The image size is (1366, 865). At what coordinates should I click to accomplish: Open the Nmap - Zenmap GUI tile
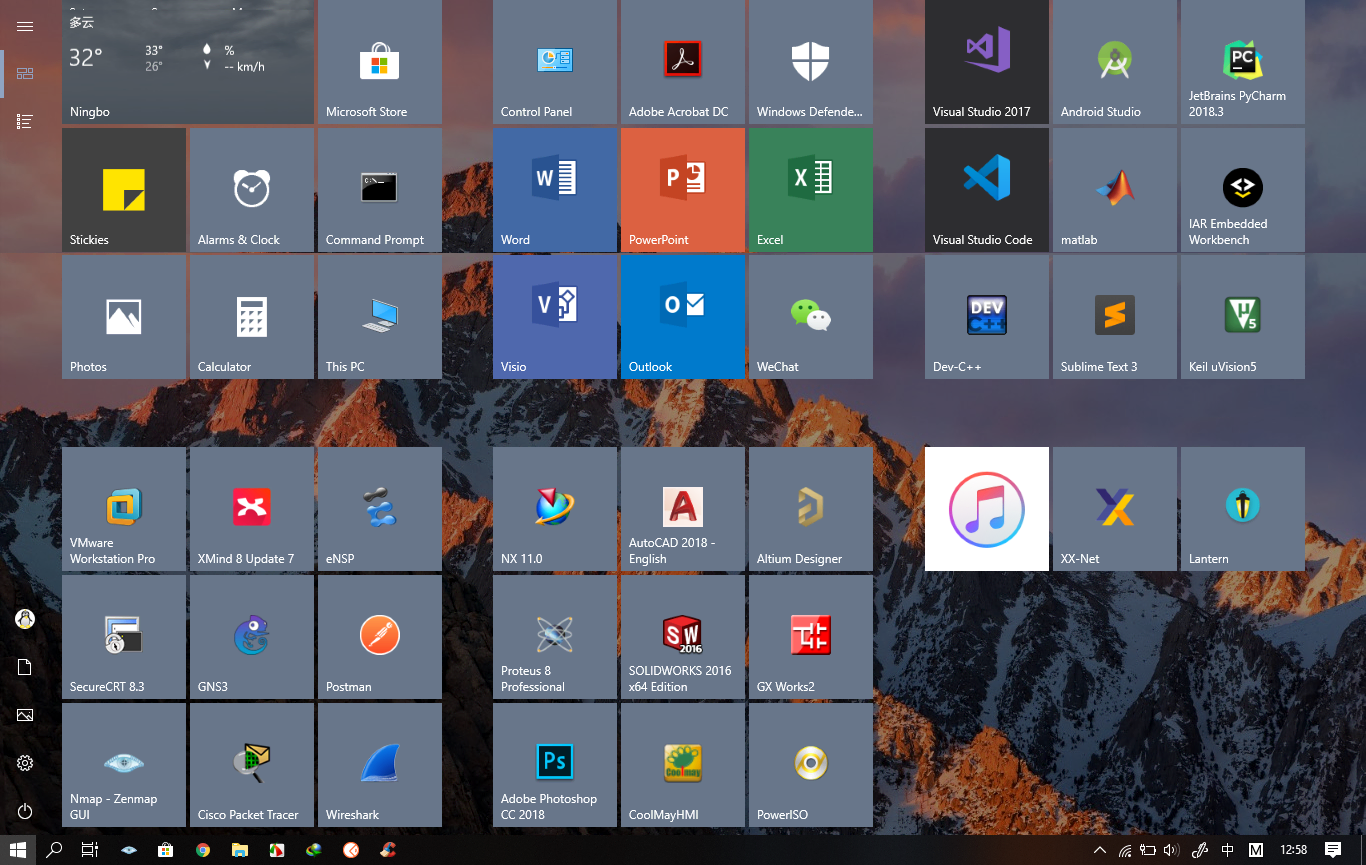(x=124, y=765)
